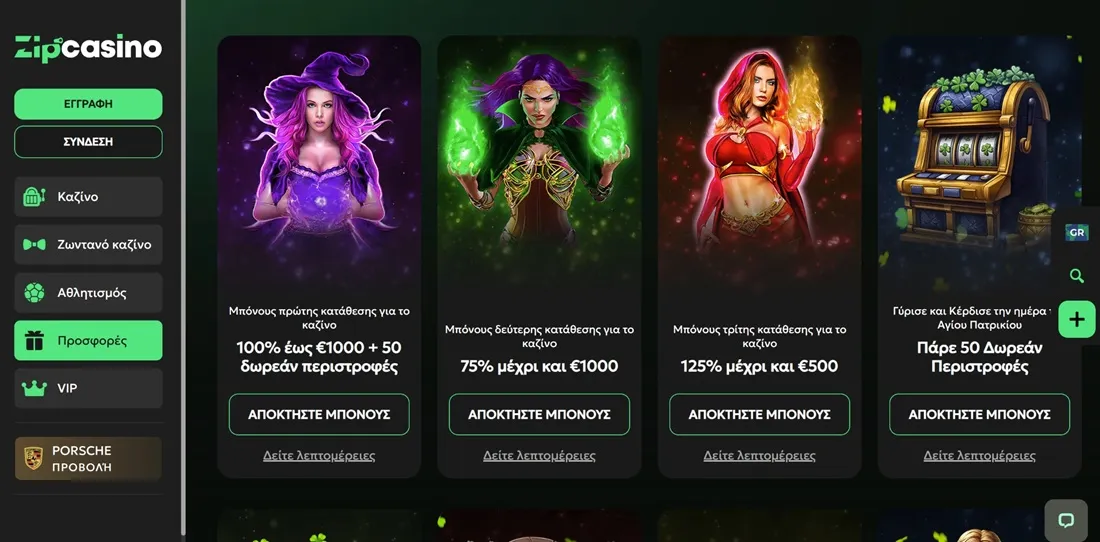View details link under 75% bonus
The image size is (1100, 542).
click(x=539, y=456)
